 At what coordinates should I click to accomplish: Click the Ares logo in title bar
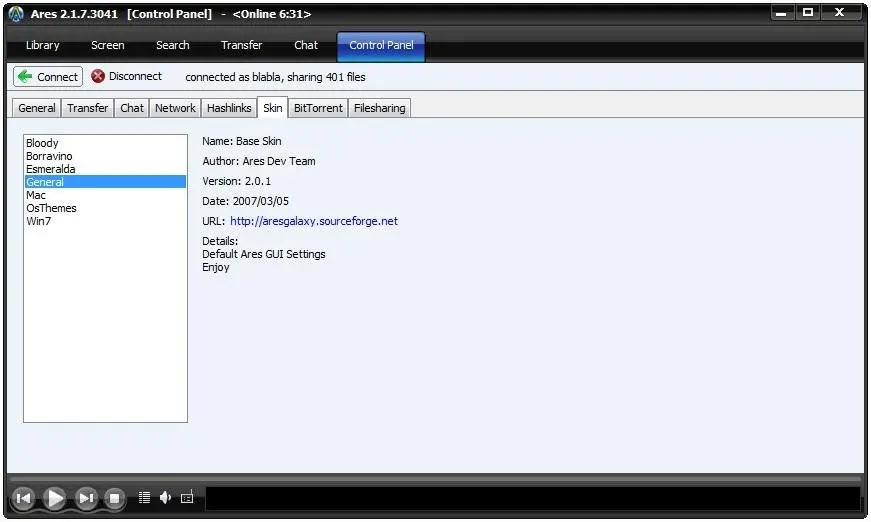tap(16, 13)
